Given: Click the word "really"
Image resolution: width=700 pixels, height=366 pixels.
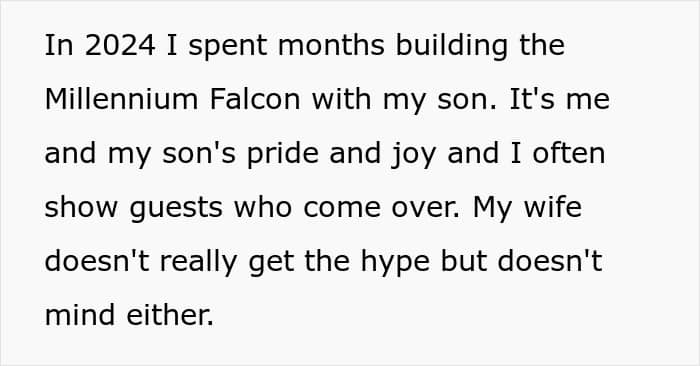Looking at the screenshot, I should 198,263.
